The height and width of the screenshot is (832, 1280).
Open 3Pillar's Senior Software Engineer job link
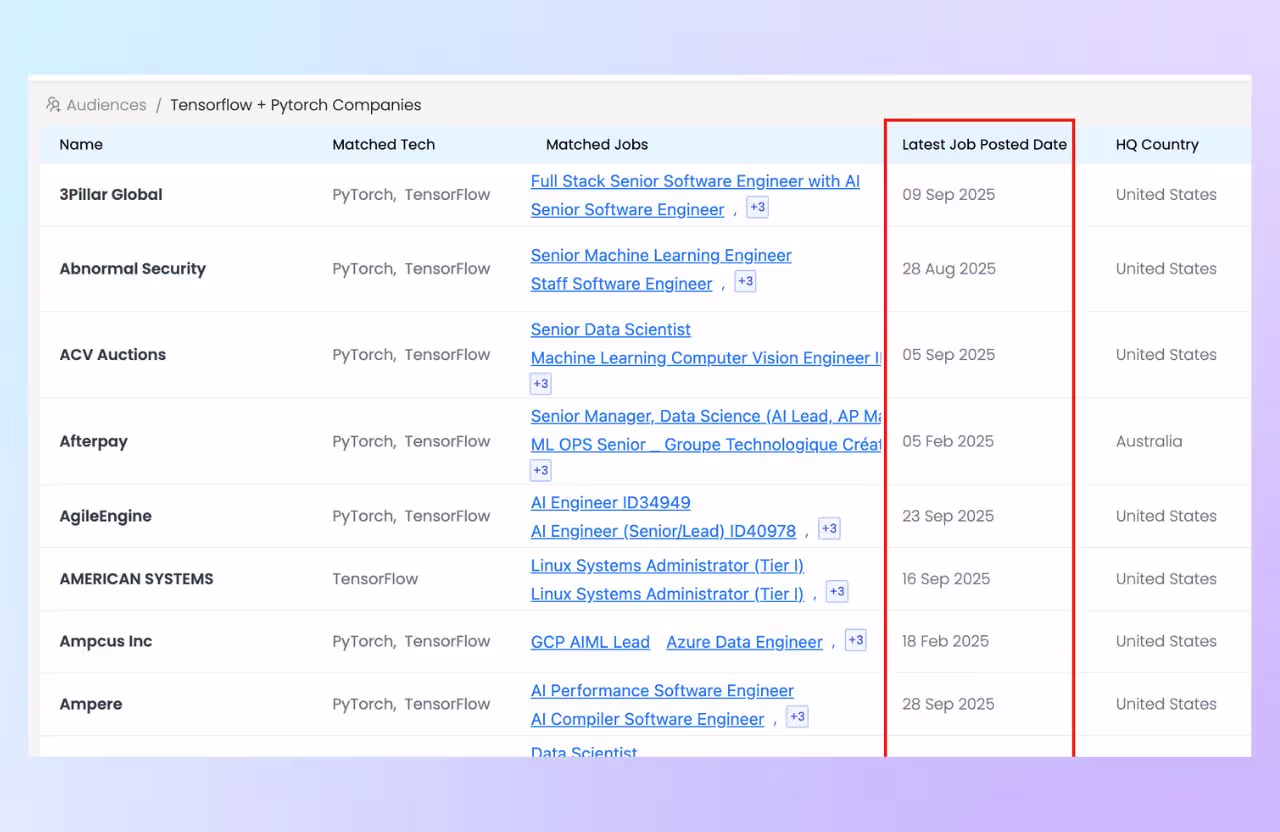point(627,209)
